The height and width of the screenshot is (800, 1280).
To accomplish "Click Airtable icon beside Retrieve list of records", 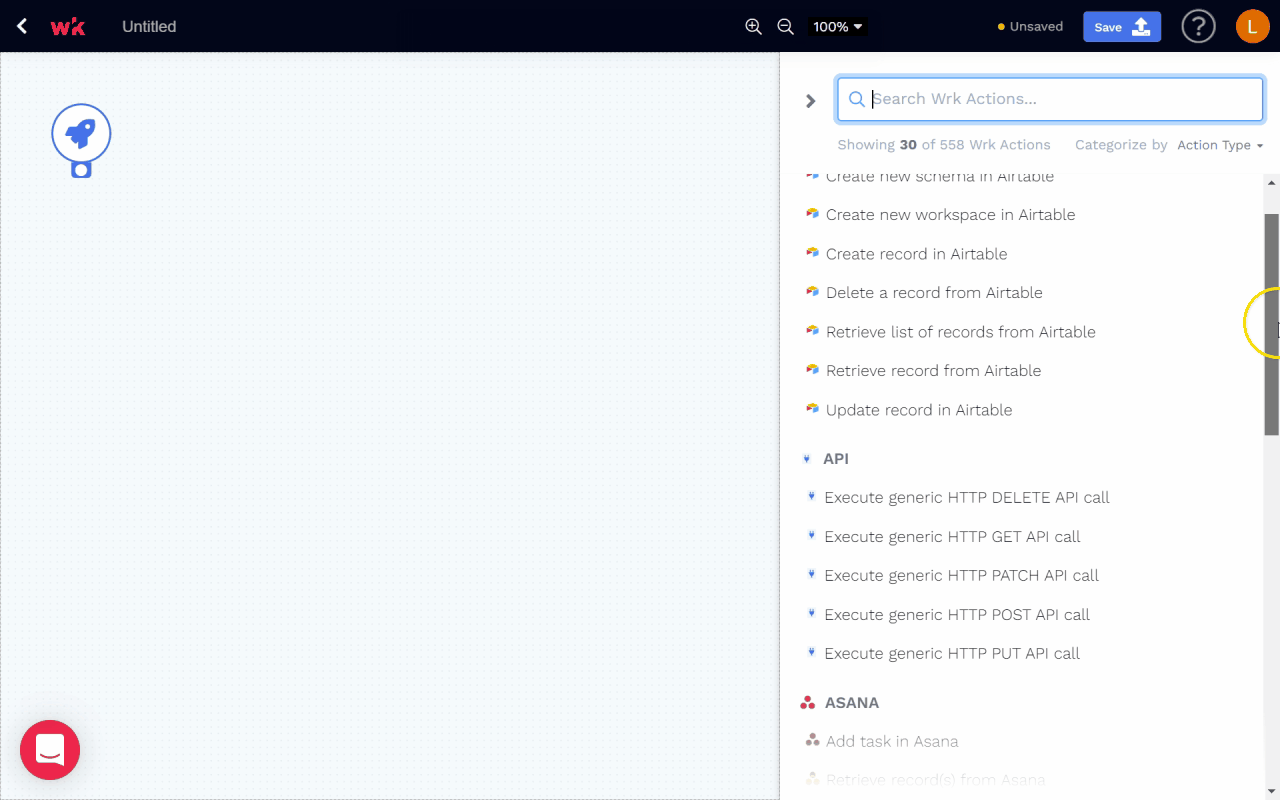I will (x=813, y=331).
